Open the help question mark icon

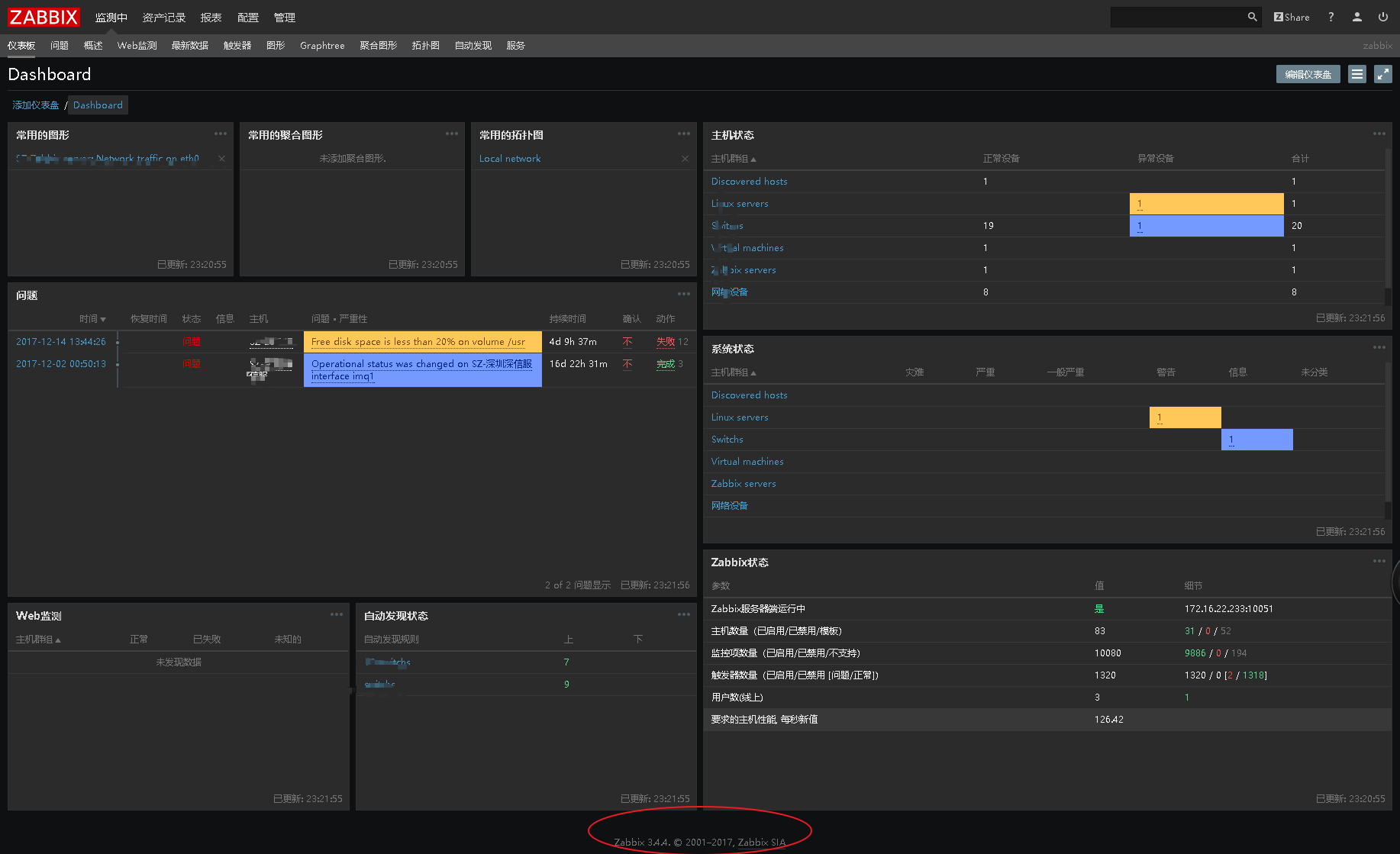(1331, 17)
